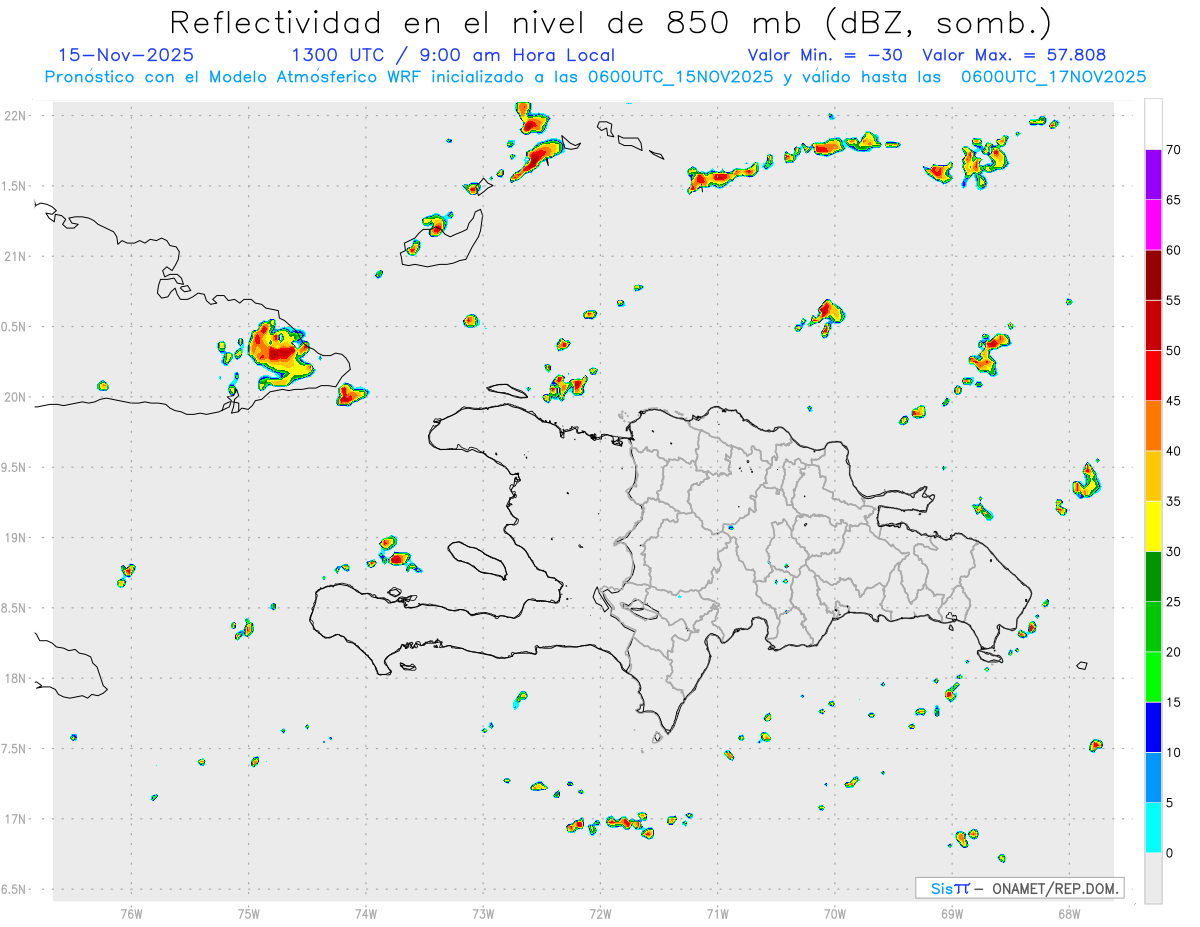Click the map title 'Reflectividad en el nivel de 850 mb'
Image resolution: width=1200 pixels, height=927 pixels.
tap(485, 22)
